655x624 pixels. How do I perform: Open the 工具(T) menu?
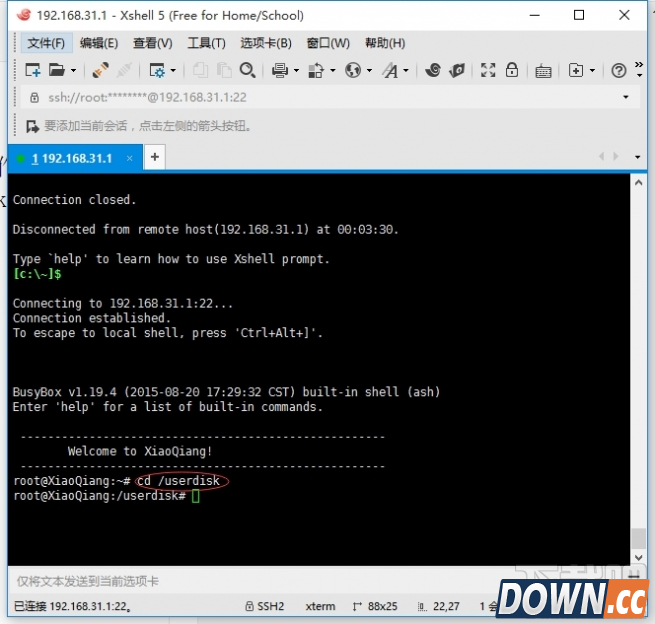[206, 43]
